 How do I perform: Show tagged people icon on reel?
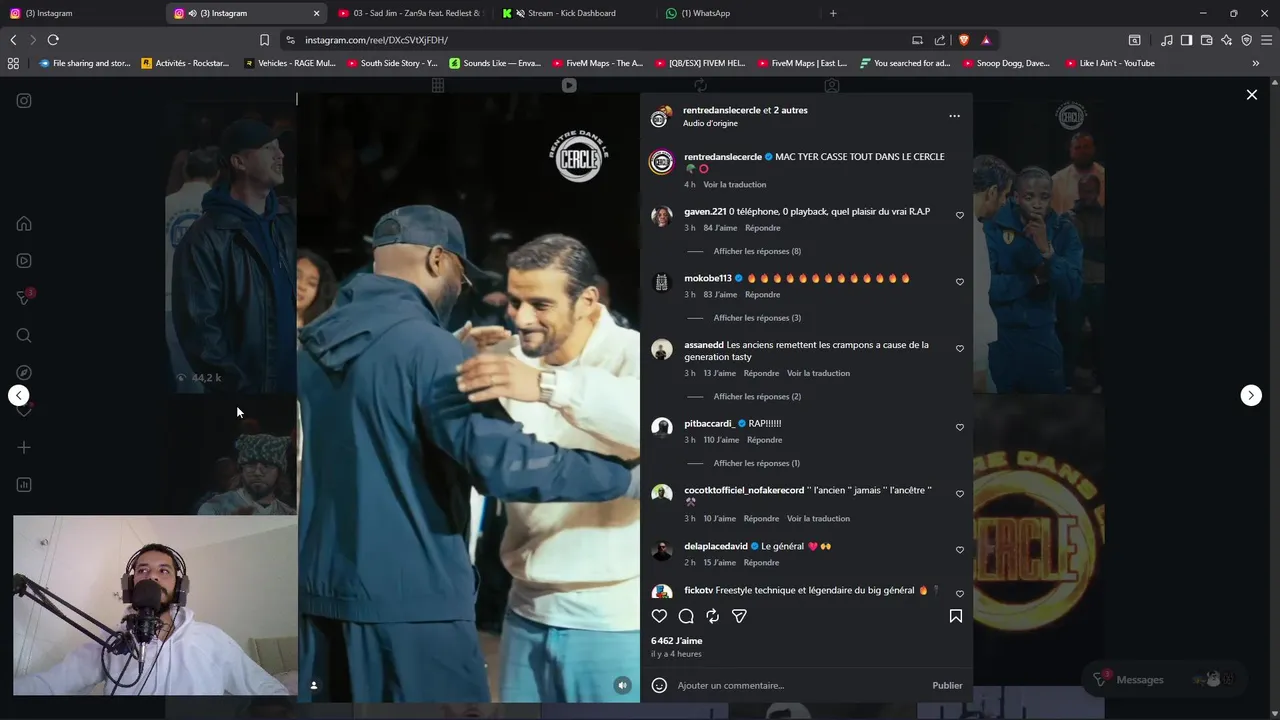pos(314,685)
